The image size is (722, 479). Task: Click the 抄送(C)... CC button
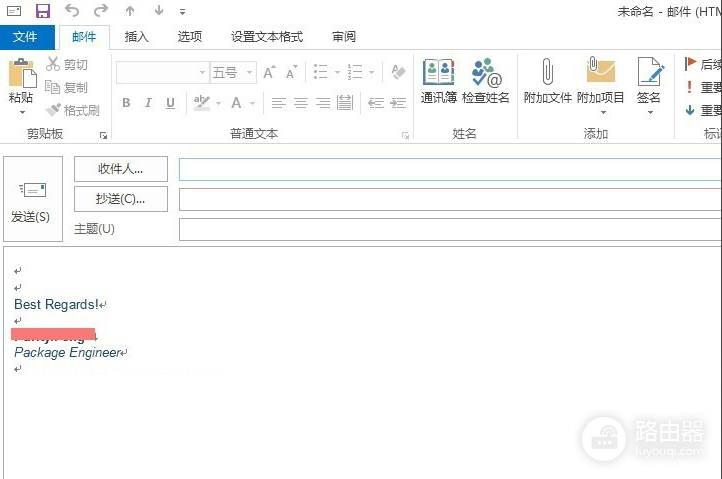click(121, 199)
